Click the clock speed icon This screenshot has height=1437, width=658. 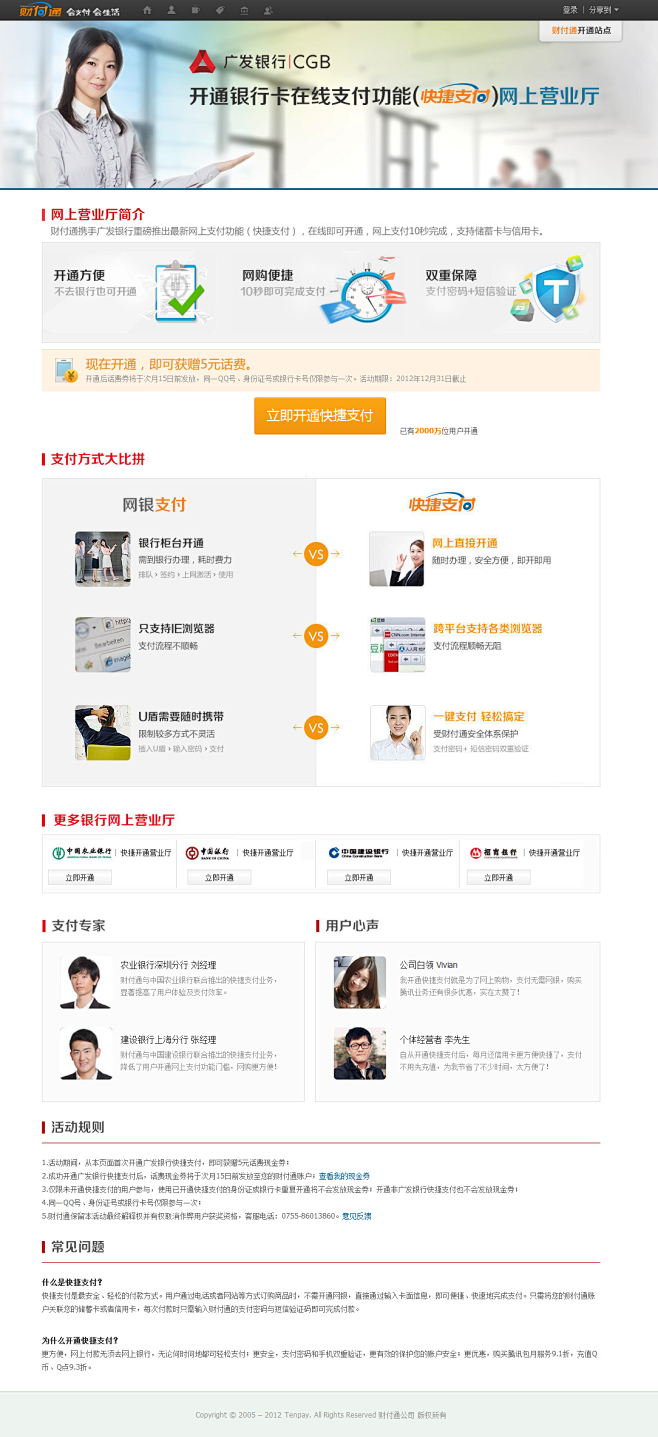pyautogui.click(x=366, y=292)
